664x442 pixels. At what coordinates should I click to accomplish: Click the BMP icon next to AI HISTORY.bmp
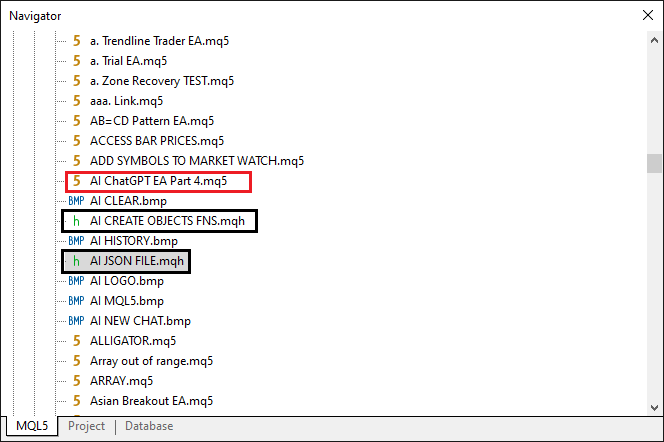pyautogui.click(x=76, y=241)
